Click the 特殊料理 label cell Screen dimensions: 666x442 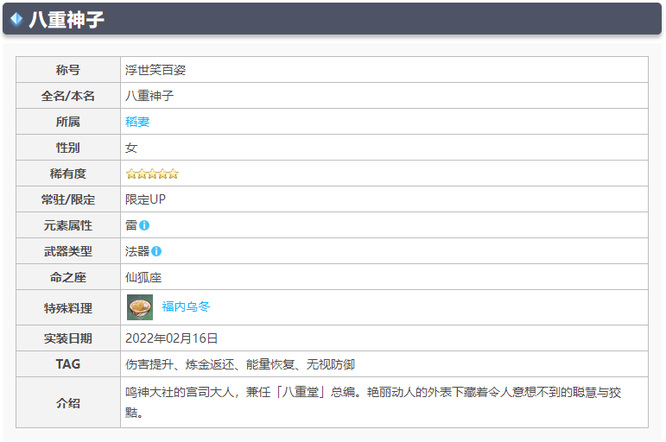[68, 308]
